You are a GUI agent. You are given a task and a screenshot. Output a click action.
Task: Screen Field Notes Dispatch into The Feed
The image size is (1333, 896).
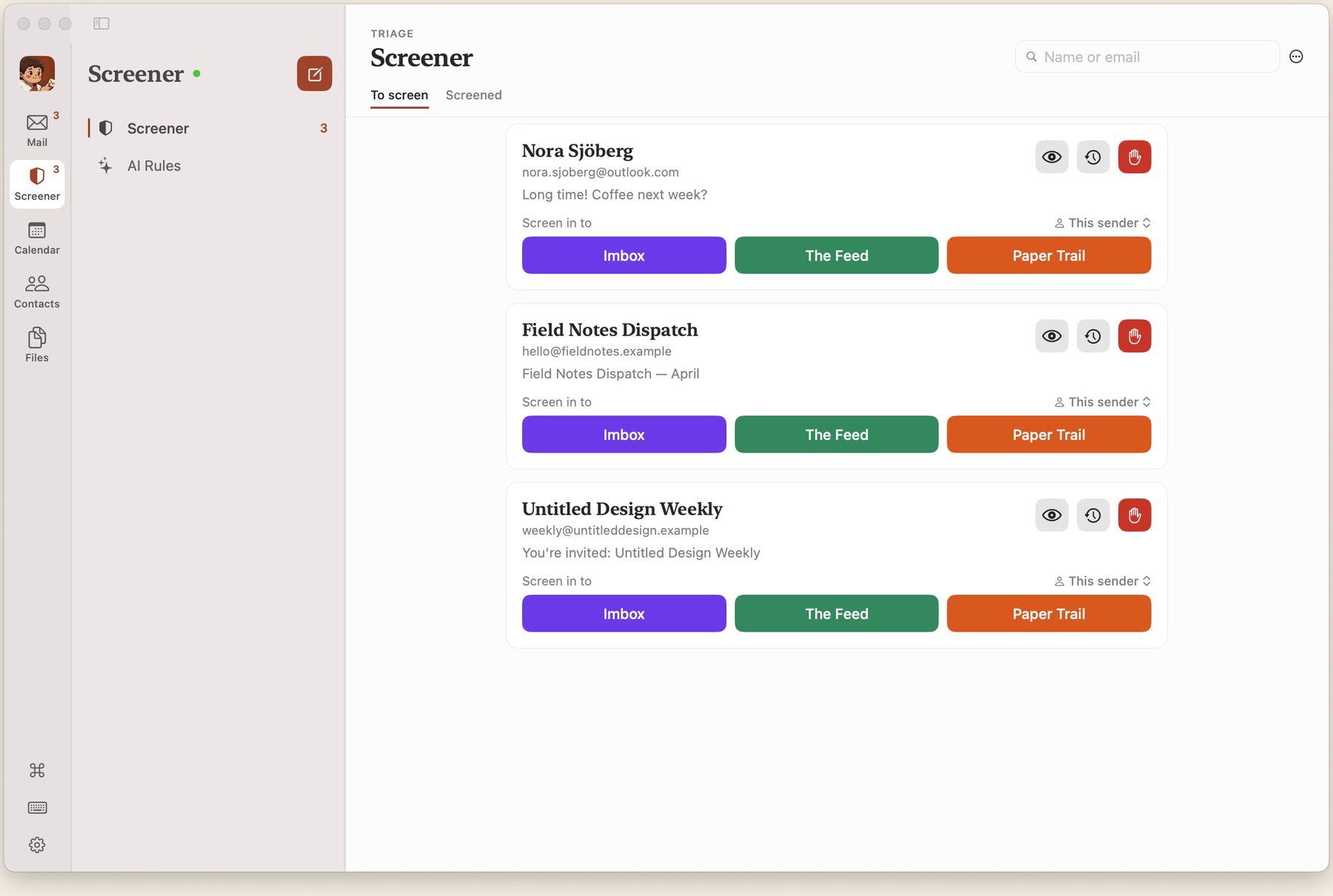tap(836, 435)
